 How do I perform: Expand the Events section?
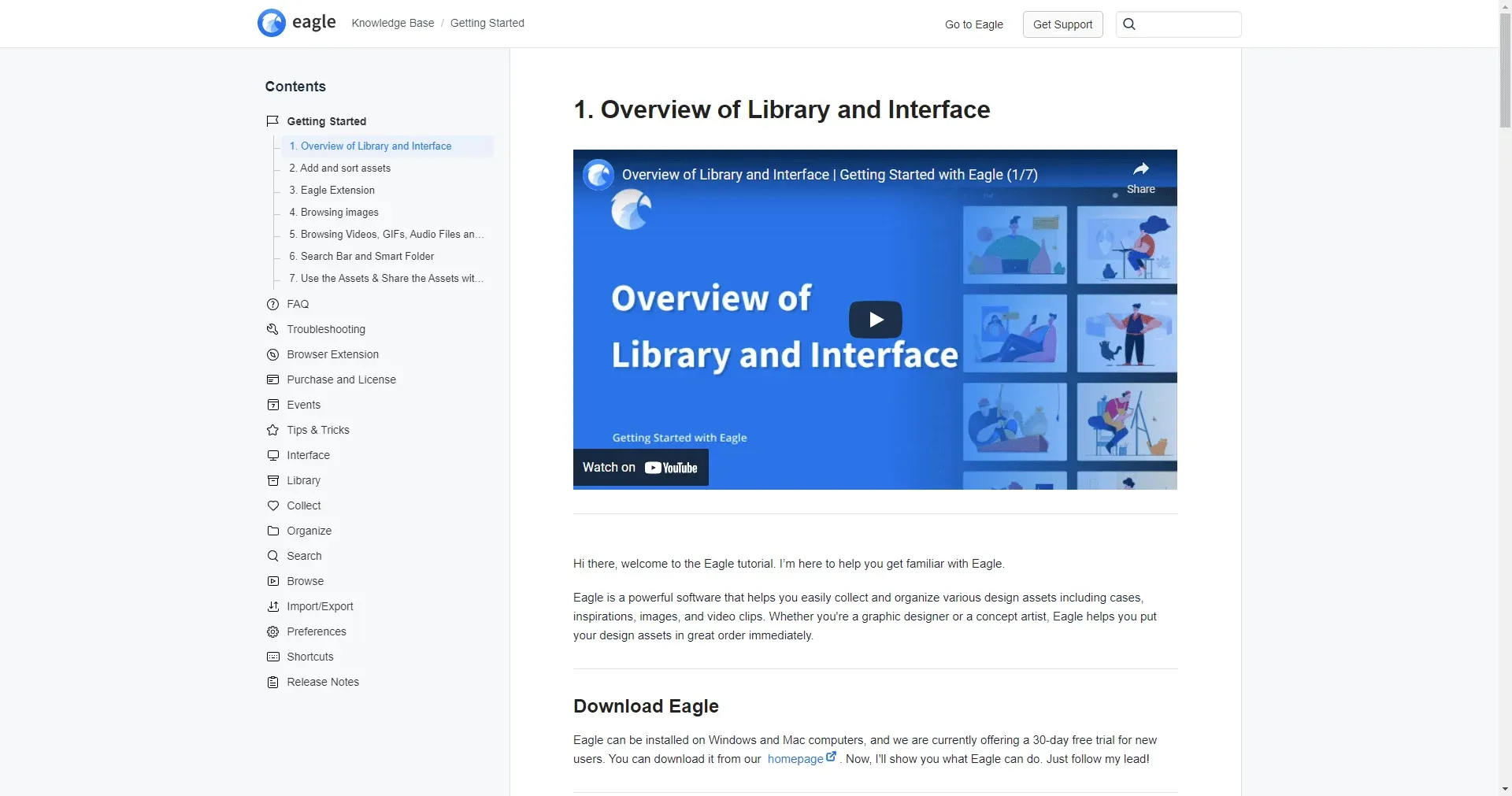pos(303,405)
